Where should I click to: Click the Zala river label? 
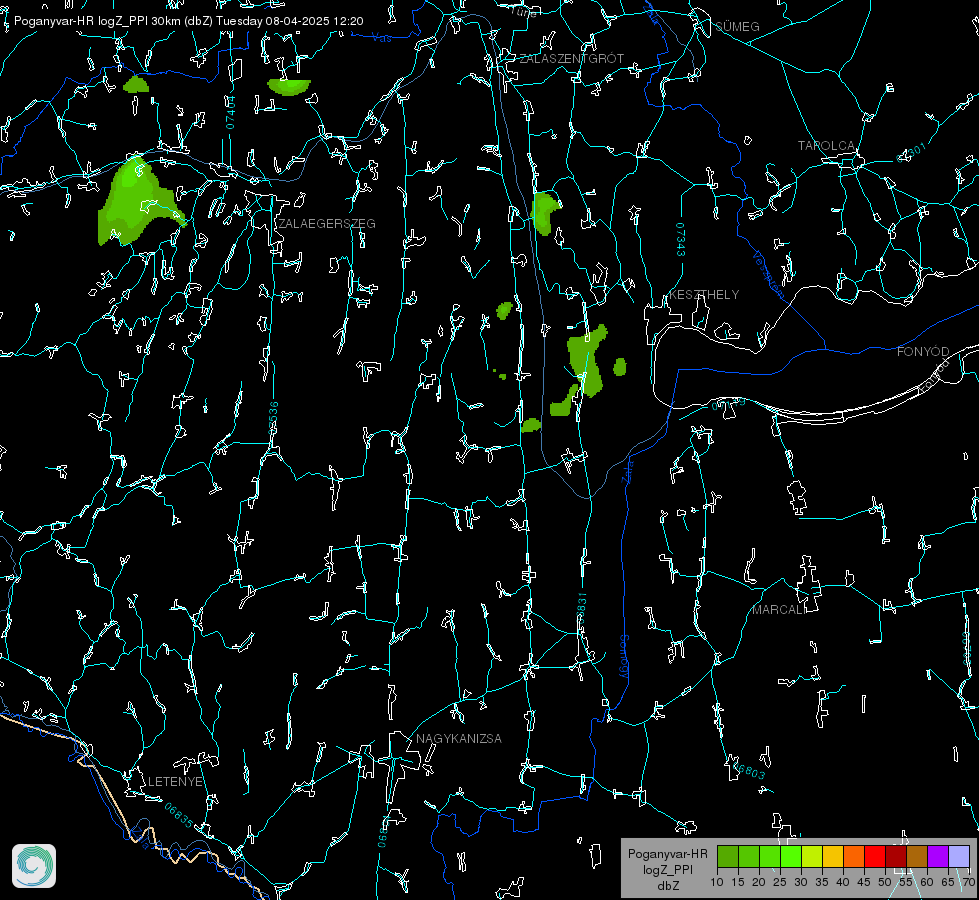(x=627, y=470)
